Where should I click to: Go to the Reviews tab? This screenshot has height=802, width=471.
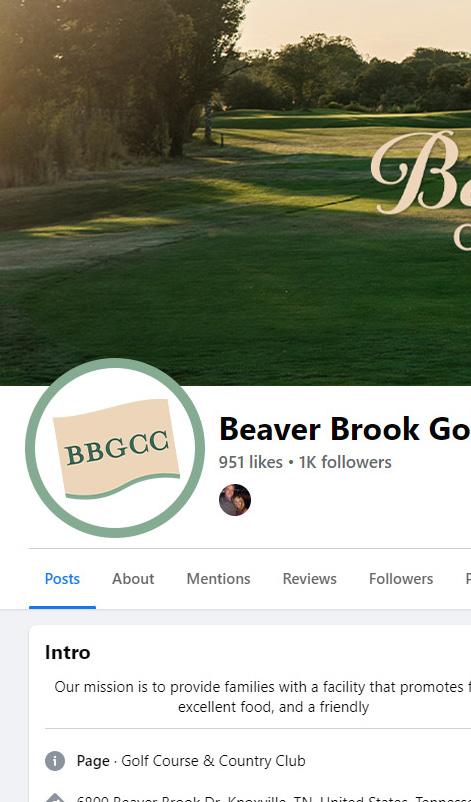pos(309,578)
